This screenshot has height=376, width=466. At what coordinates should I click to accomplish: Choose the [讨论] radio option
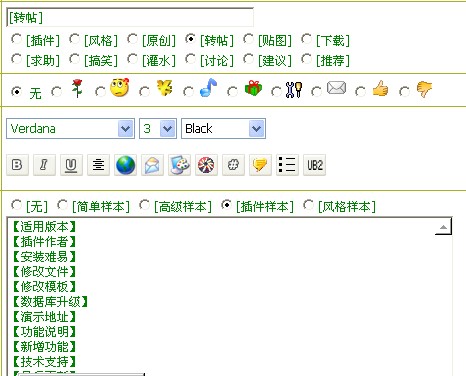tap(190, 59)
